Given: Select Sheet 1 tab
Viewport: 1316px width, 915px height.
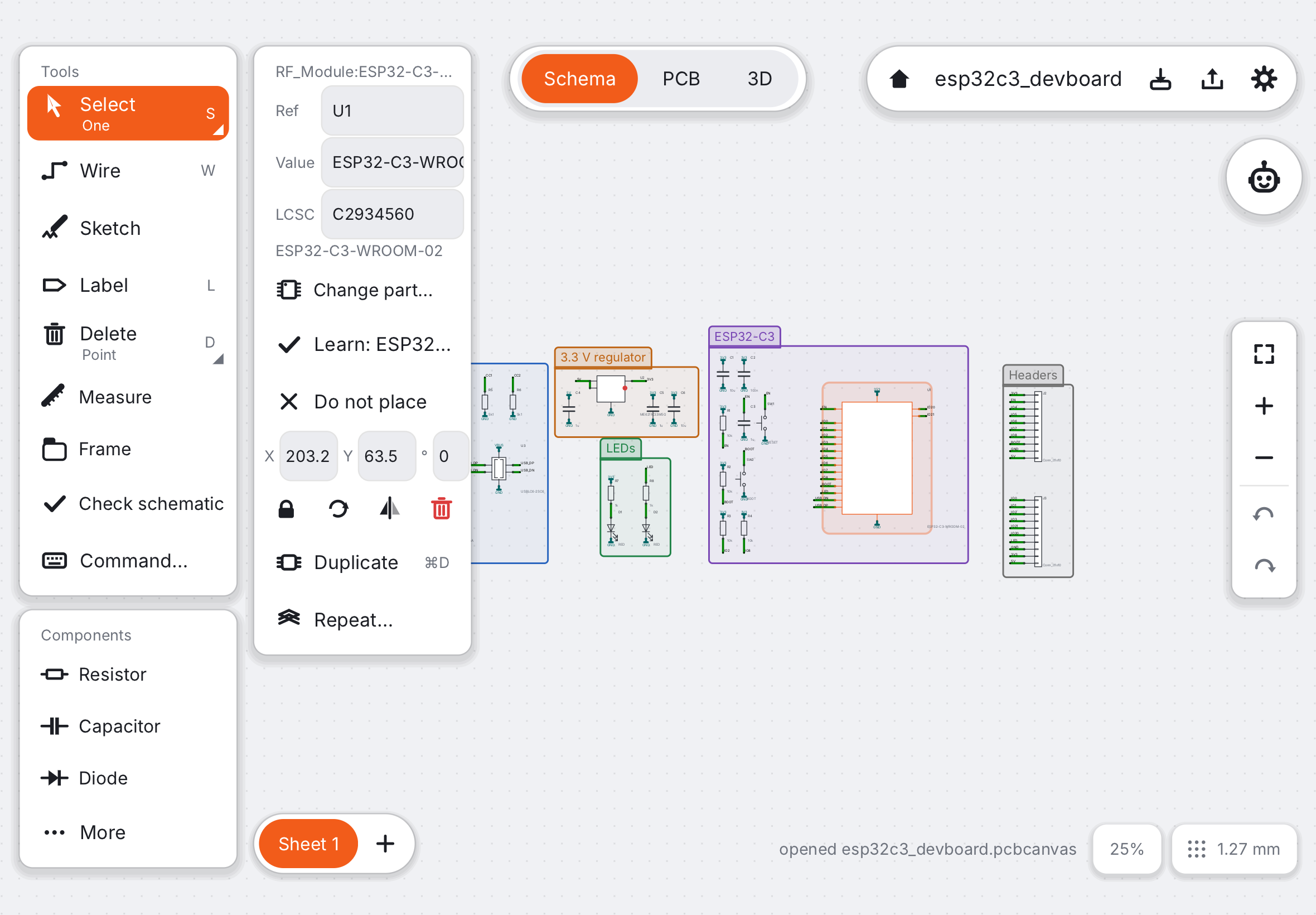Looking at the screenshot, I should point(309,844).
